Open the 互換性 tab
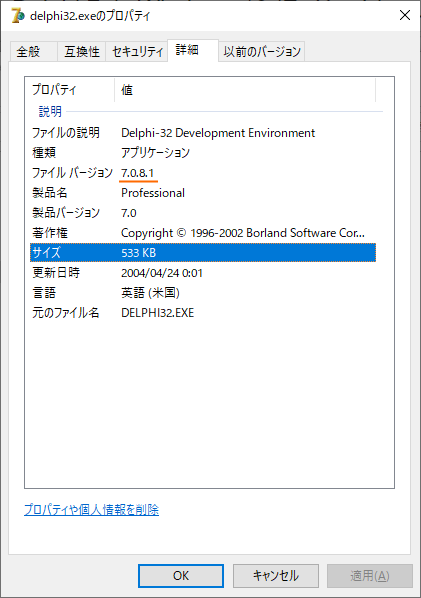The height and width of the screenshot is (598, 421). coord(82,51)
